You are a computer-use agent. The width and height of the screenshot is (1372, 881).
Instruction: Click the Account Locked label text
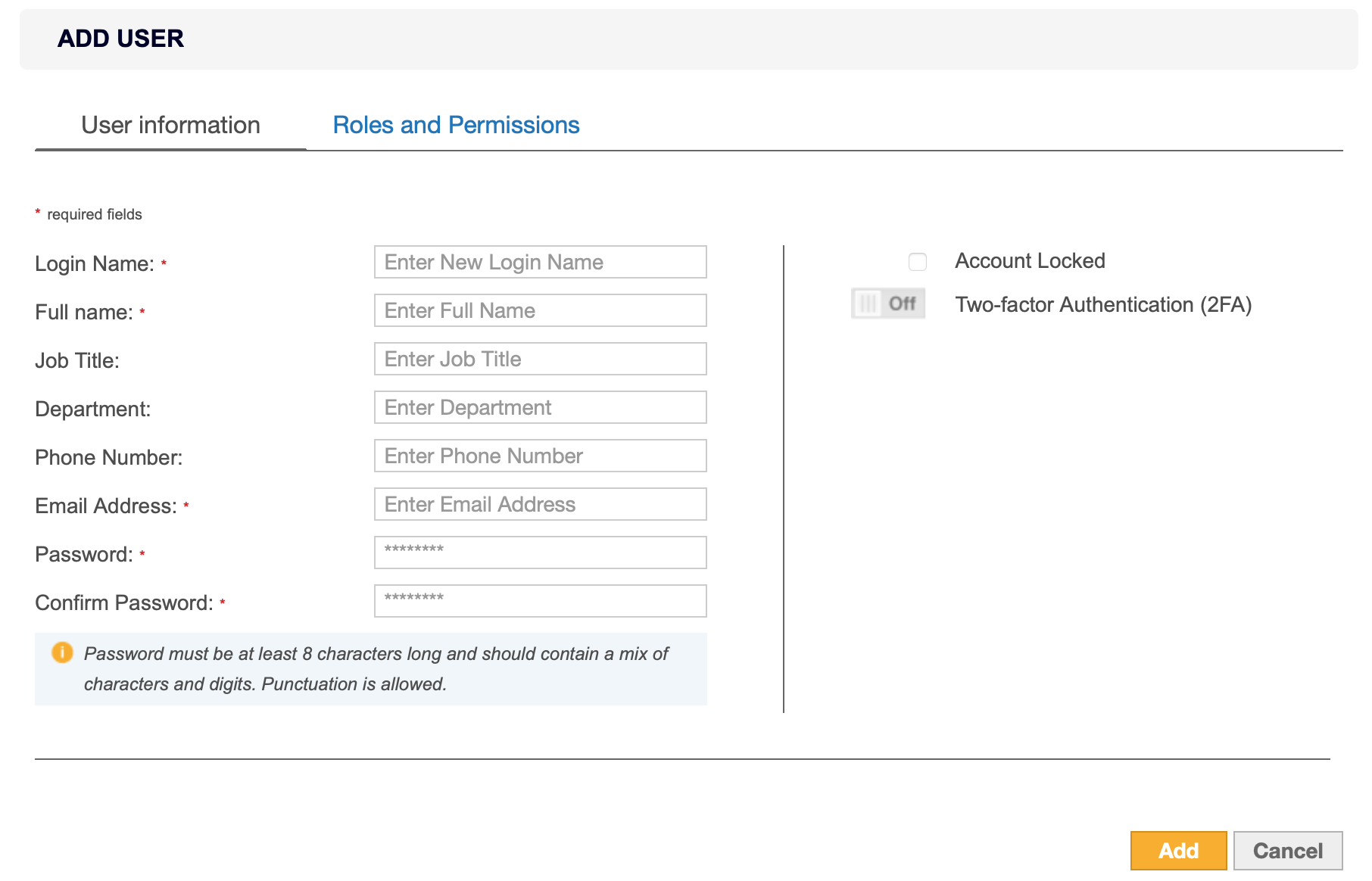click(1031, 260)
